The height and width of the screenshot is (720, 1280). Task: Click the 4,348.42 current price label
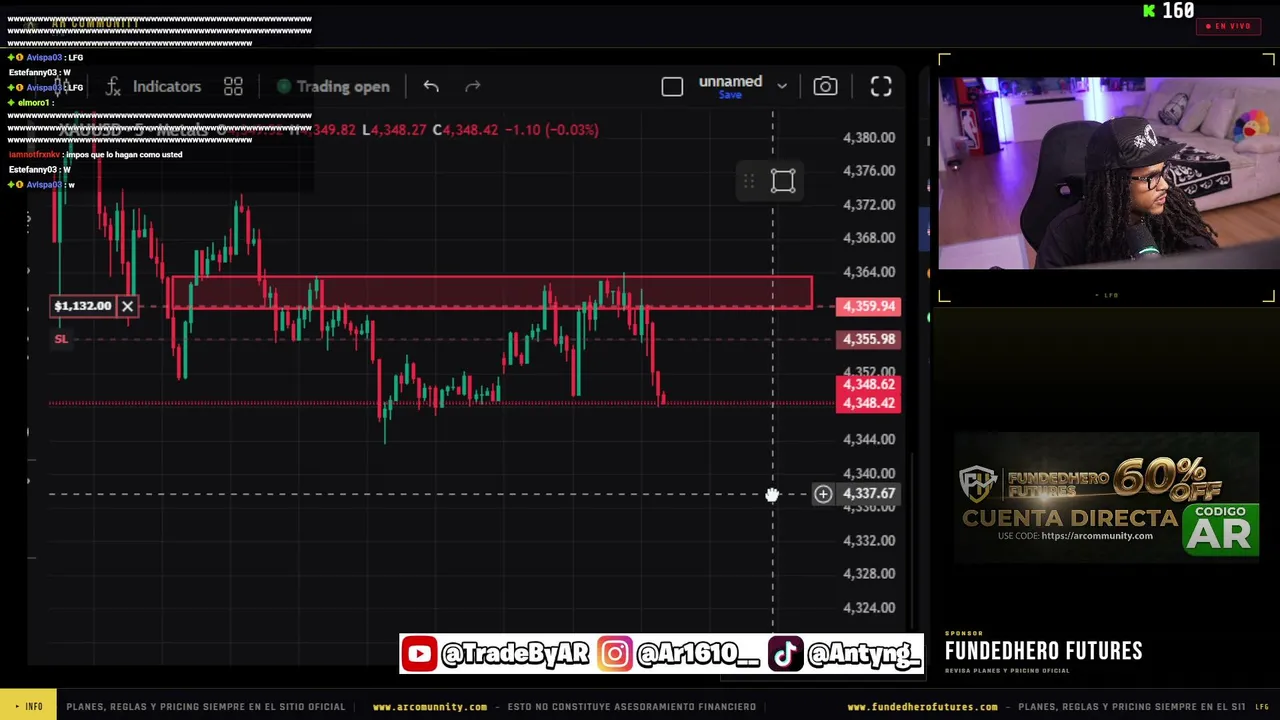tap(868, 403)
